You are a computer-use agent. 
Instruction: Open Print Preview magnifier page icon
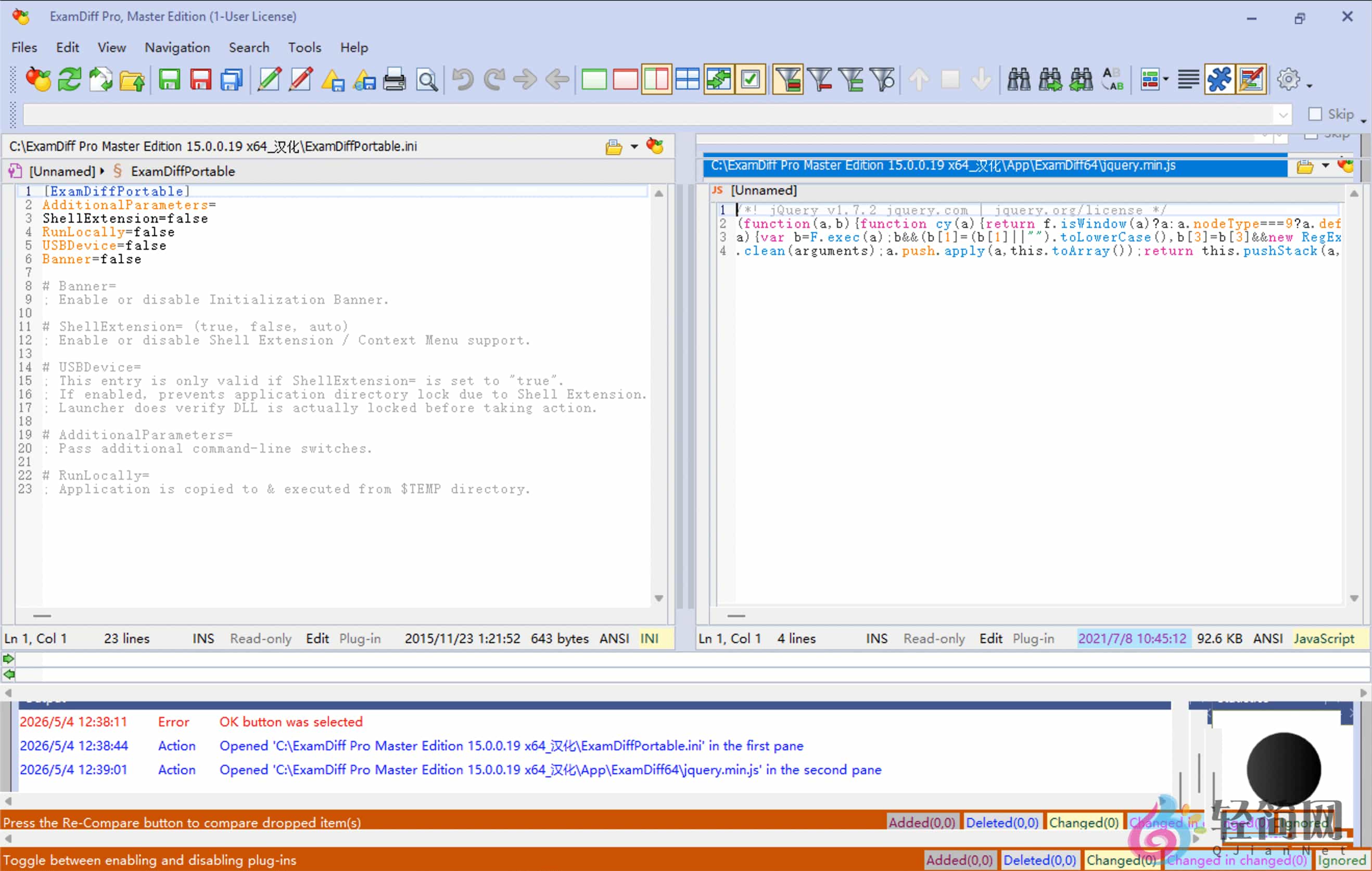tap(427, 80)
